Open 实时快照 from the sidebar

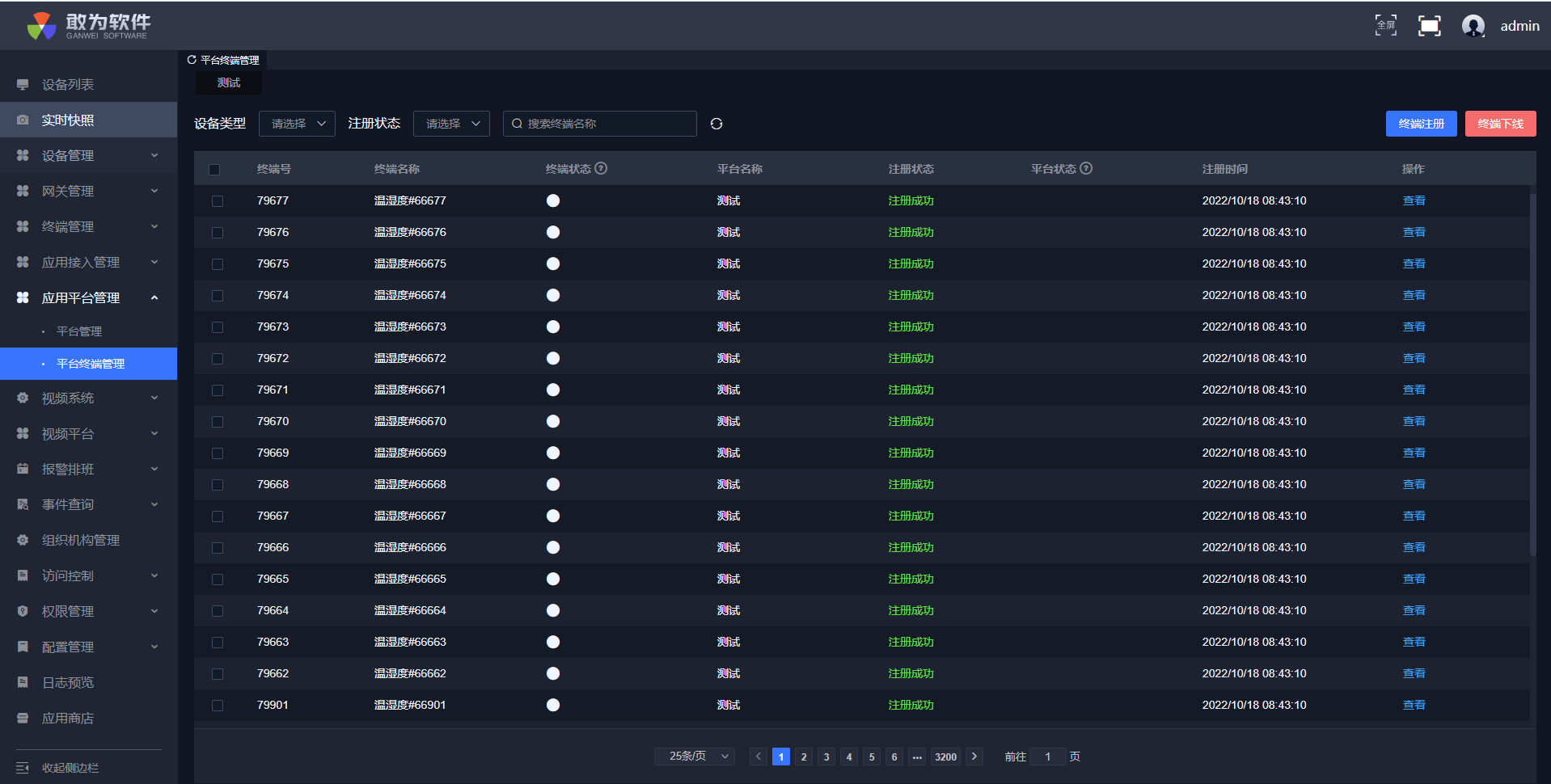pyautogui.click(x=68, y=120)
